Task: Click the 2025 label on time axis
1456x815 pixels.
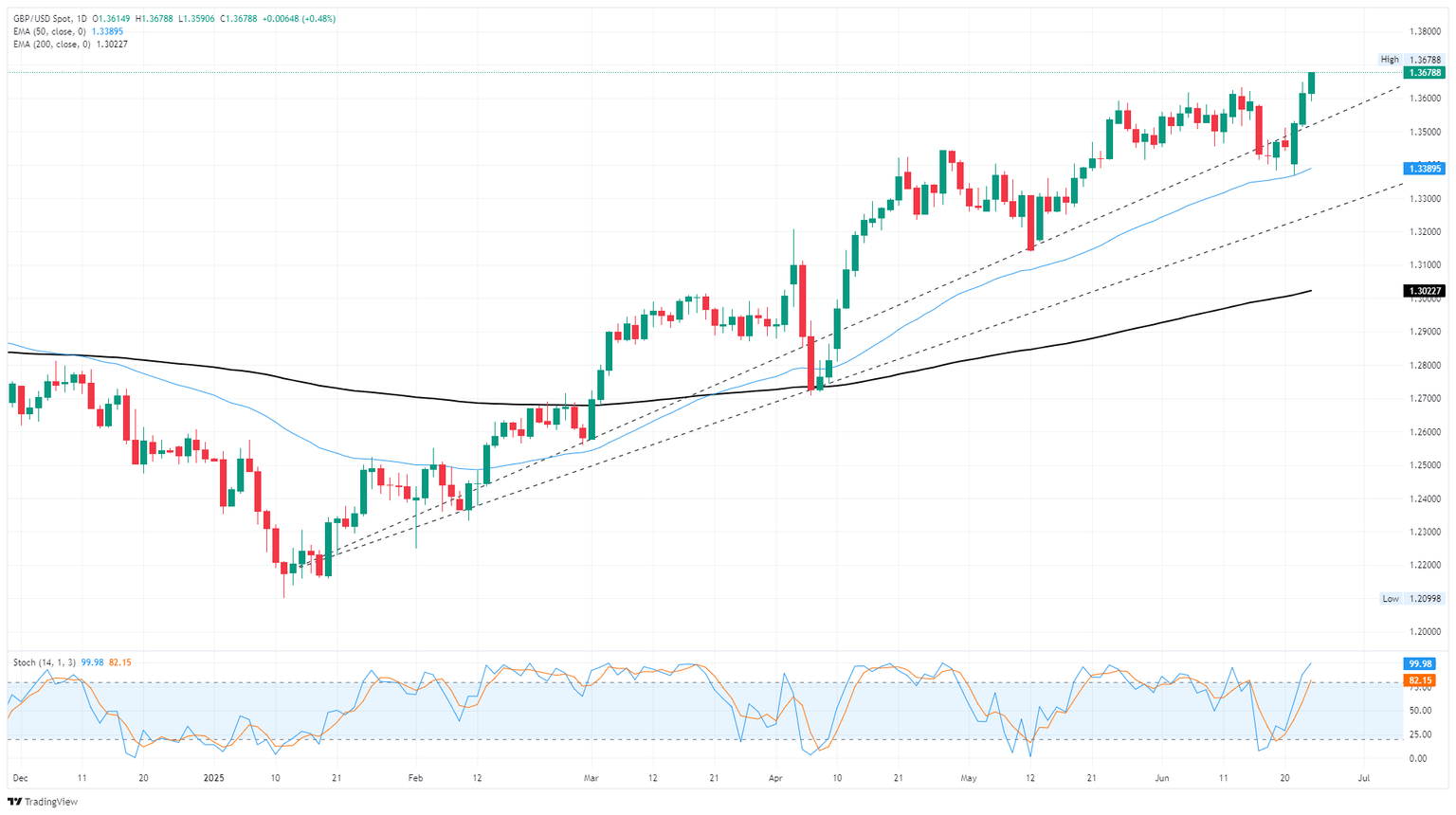Action: tap(213, 778)
